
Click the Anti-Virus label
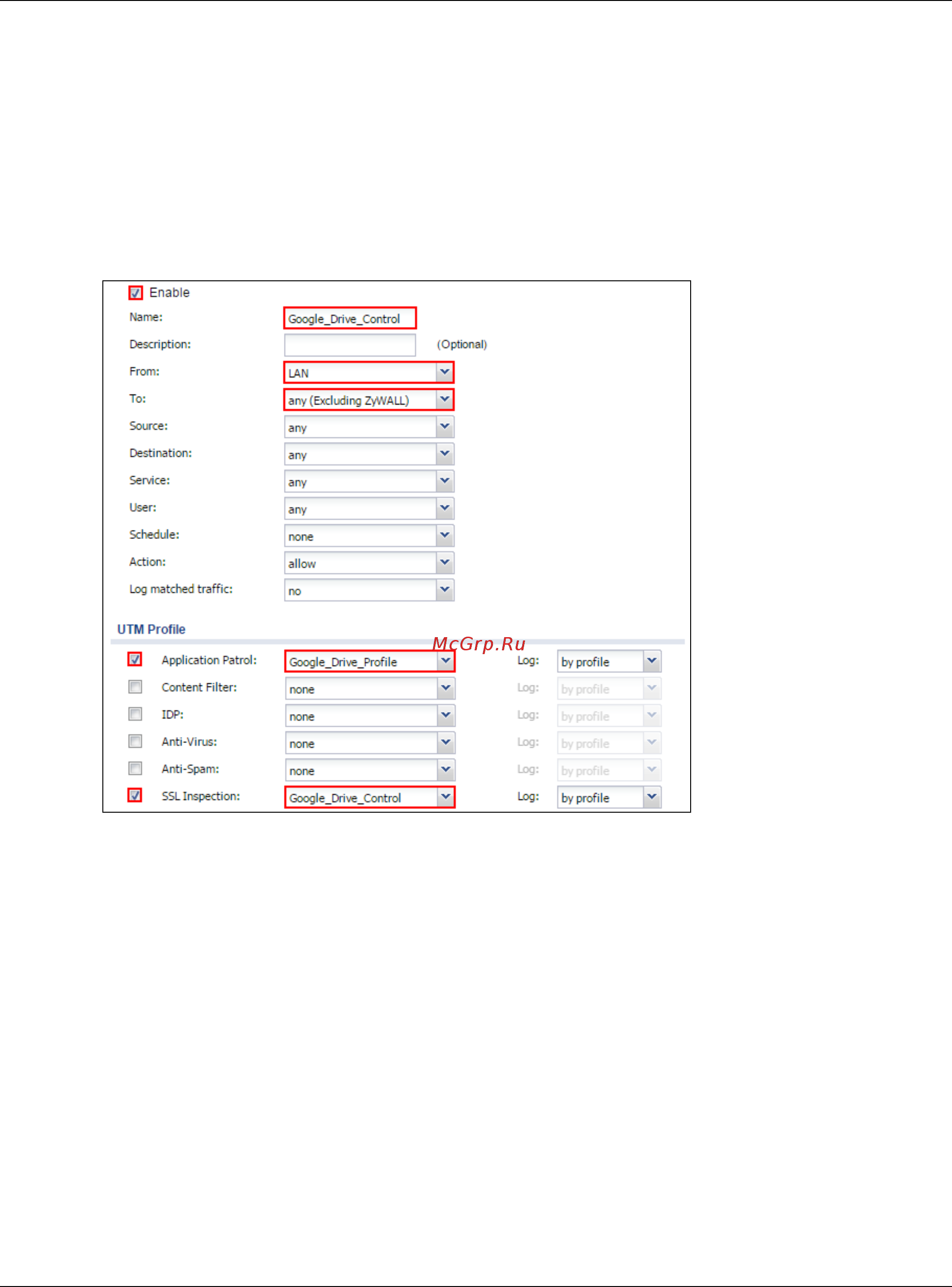189,742
